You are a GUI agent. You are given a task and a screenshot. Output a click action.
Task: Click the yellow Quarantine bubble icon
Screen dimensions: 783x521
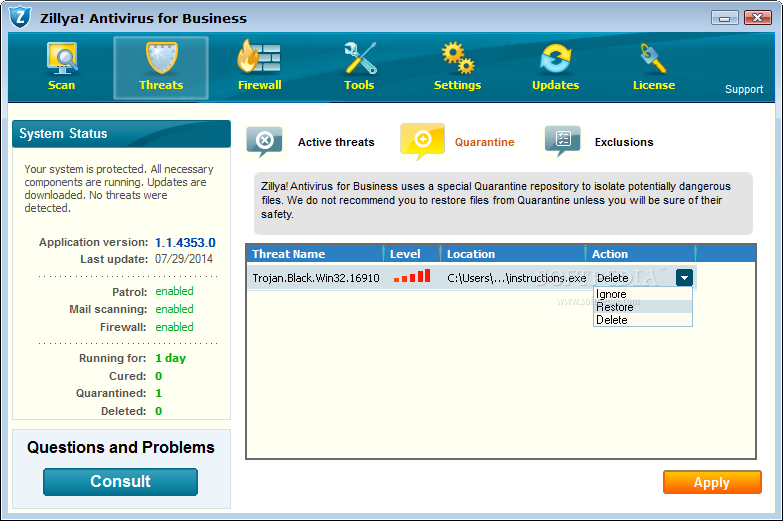pos(422,142)
